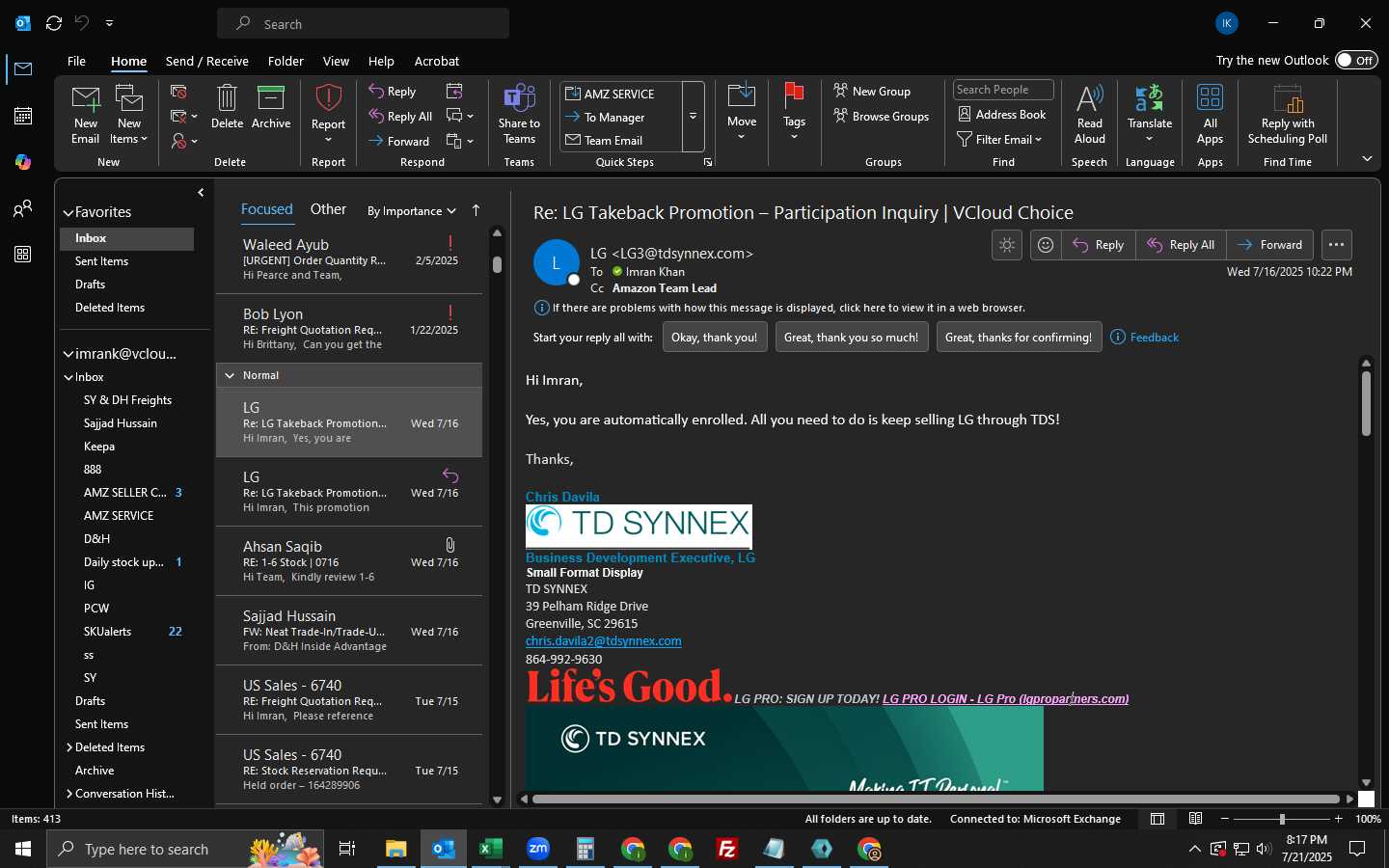Open File Explorer from the taskbar
This screenshot has width=1389, height=868.
pyautogui.click(x=396, y=849)
